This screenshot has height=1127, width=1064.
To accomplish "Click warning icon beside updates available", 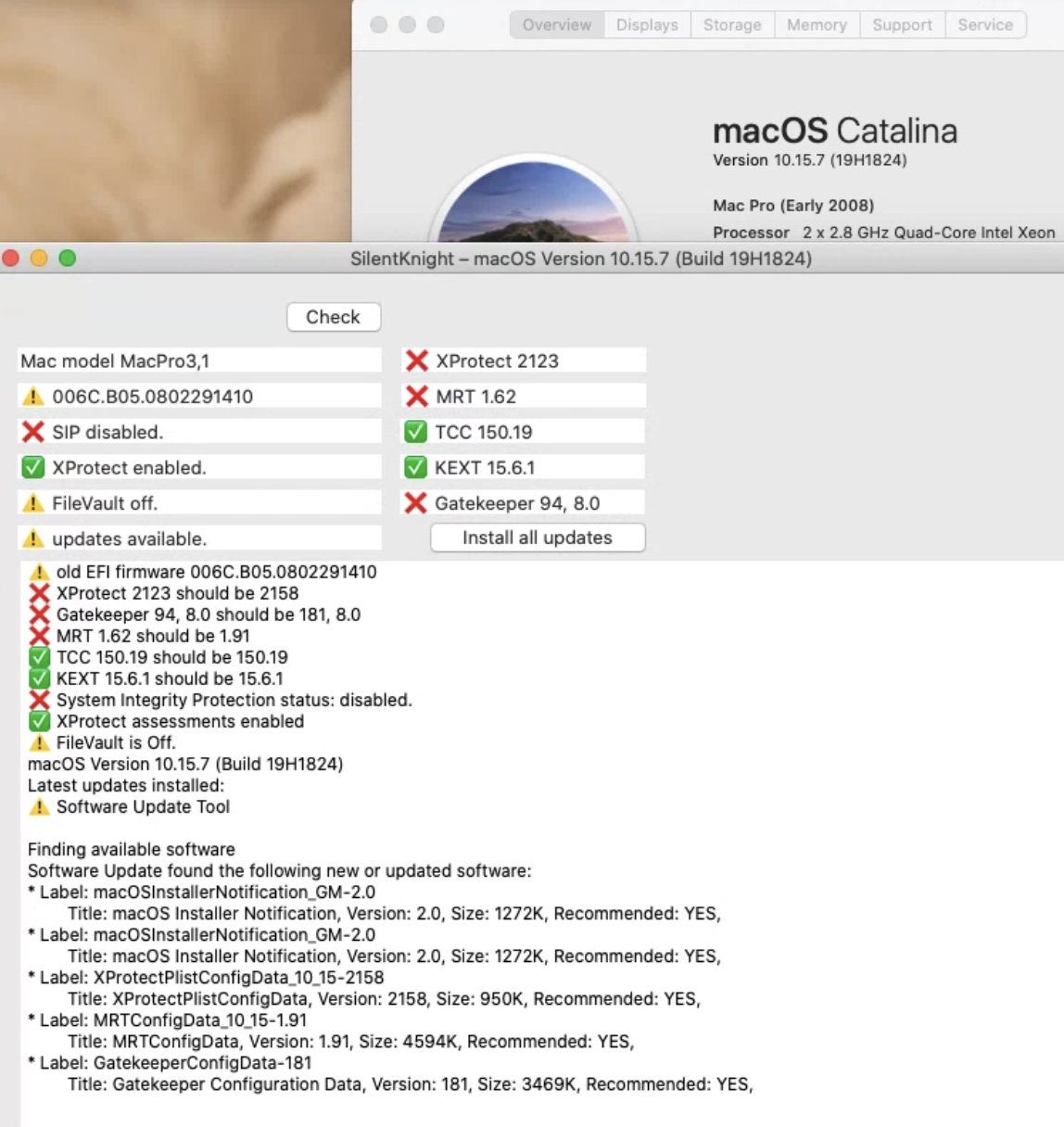I will pyautogui.click(x=33, y=538).
